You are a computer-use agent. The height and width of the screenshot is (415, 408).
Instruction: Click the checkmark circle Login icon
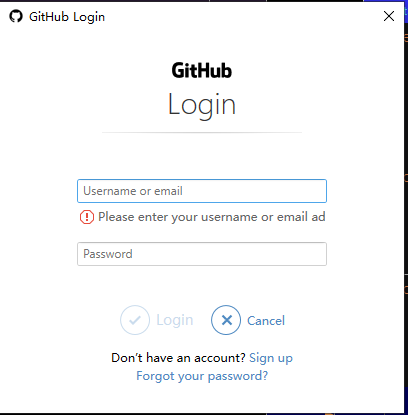pyautogui.click(x=135, y=320)
